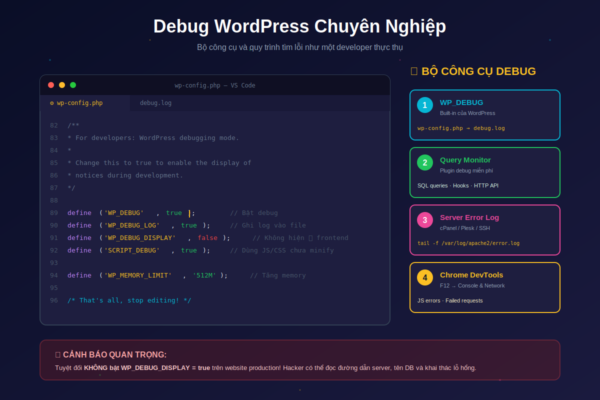Click the 'Bộ công cụ và quy trình' subtitle line
The image size is (600, 400).
point(300,47)
